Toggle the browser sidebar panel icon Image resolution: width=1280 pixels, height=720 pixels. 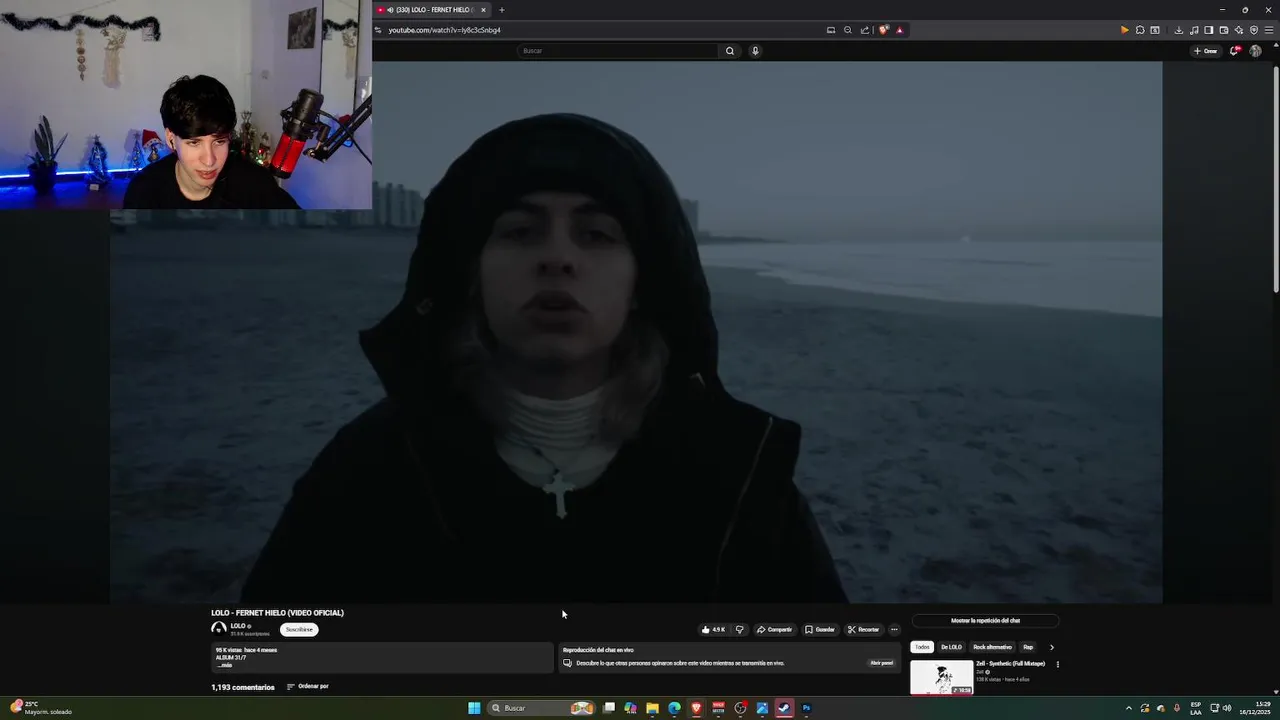click(x=1209, y=30)
